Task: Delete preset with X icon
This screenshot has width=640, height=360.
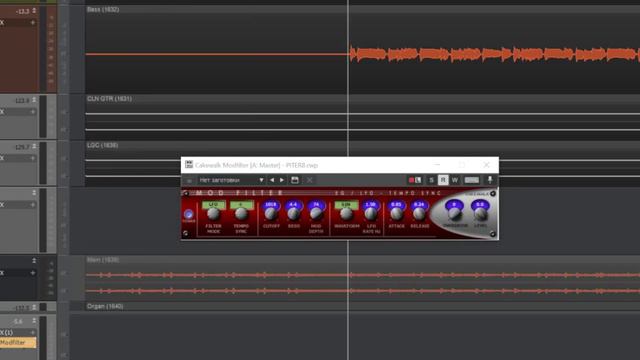Action: click(x=310, y=180)
